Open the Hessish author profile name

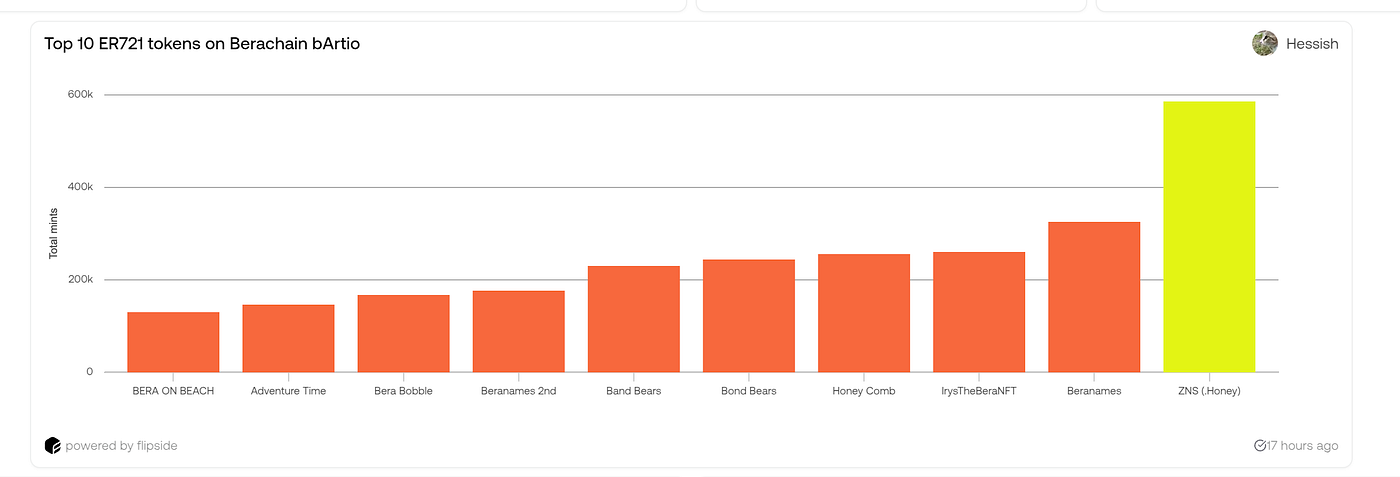(x=1312, y=44)
